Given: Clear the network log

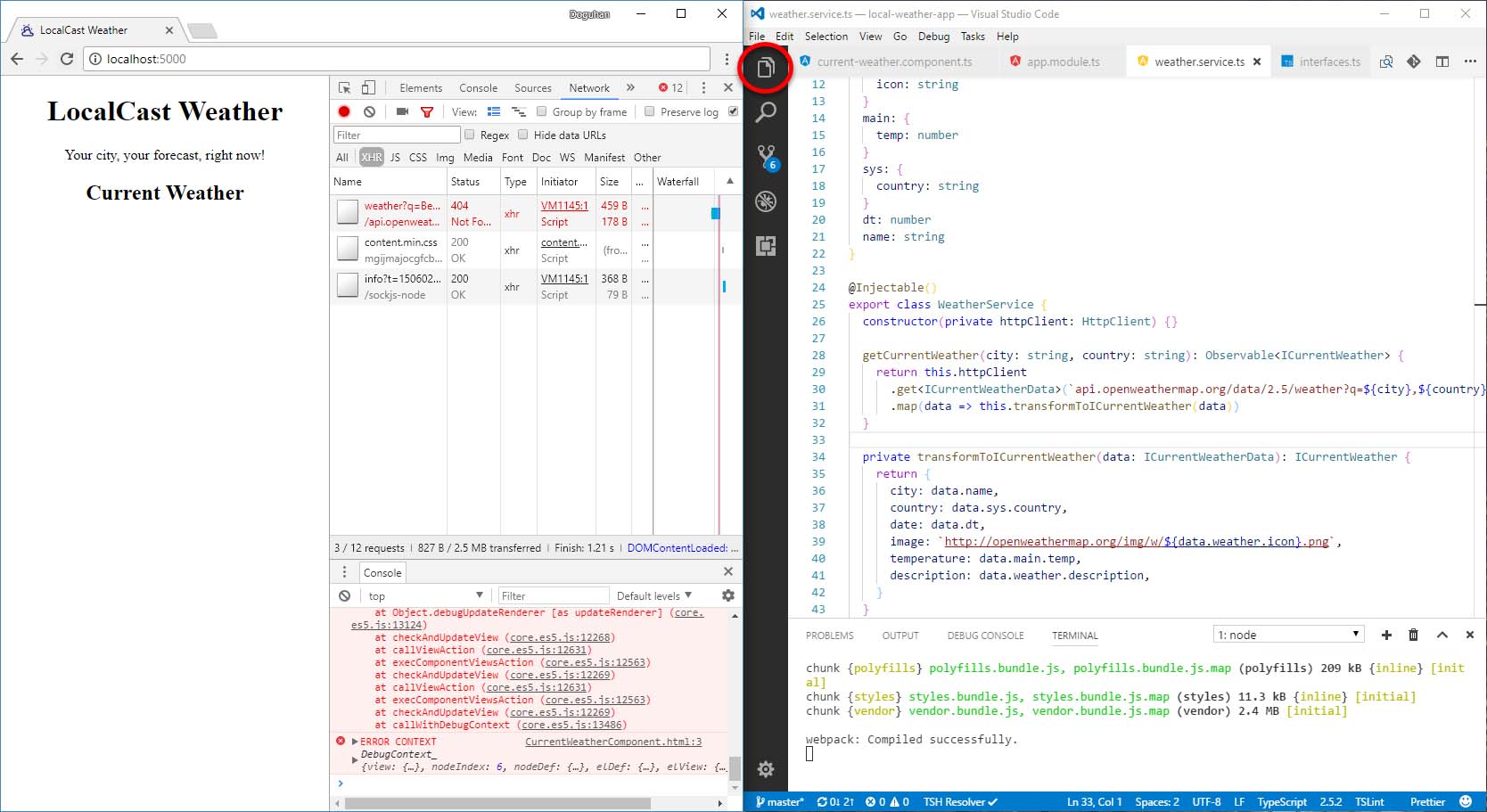Looking at the screenshot, I should (369, 112).
